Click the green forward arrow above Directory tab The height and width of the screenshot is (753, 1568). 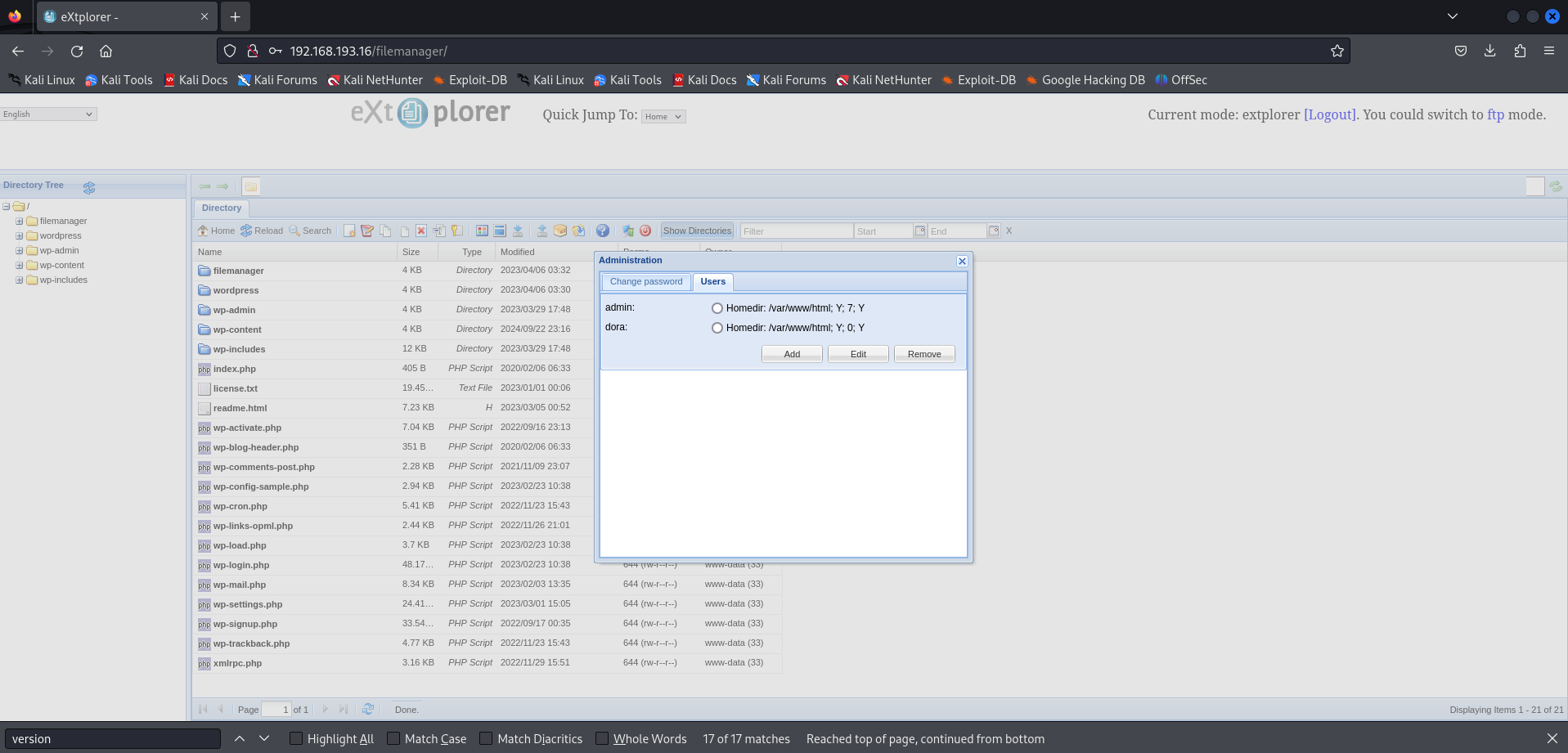pyautogui.click(x=222, y=186)
